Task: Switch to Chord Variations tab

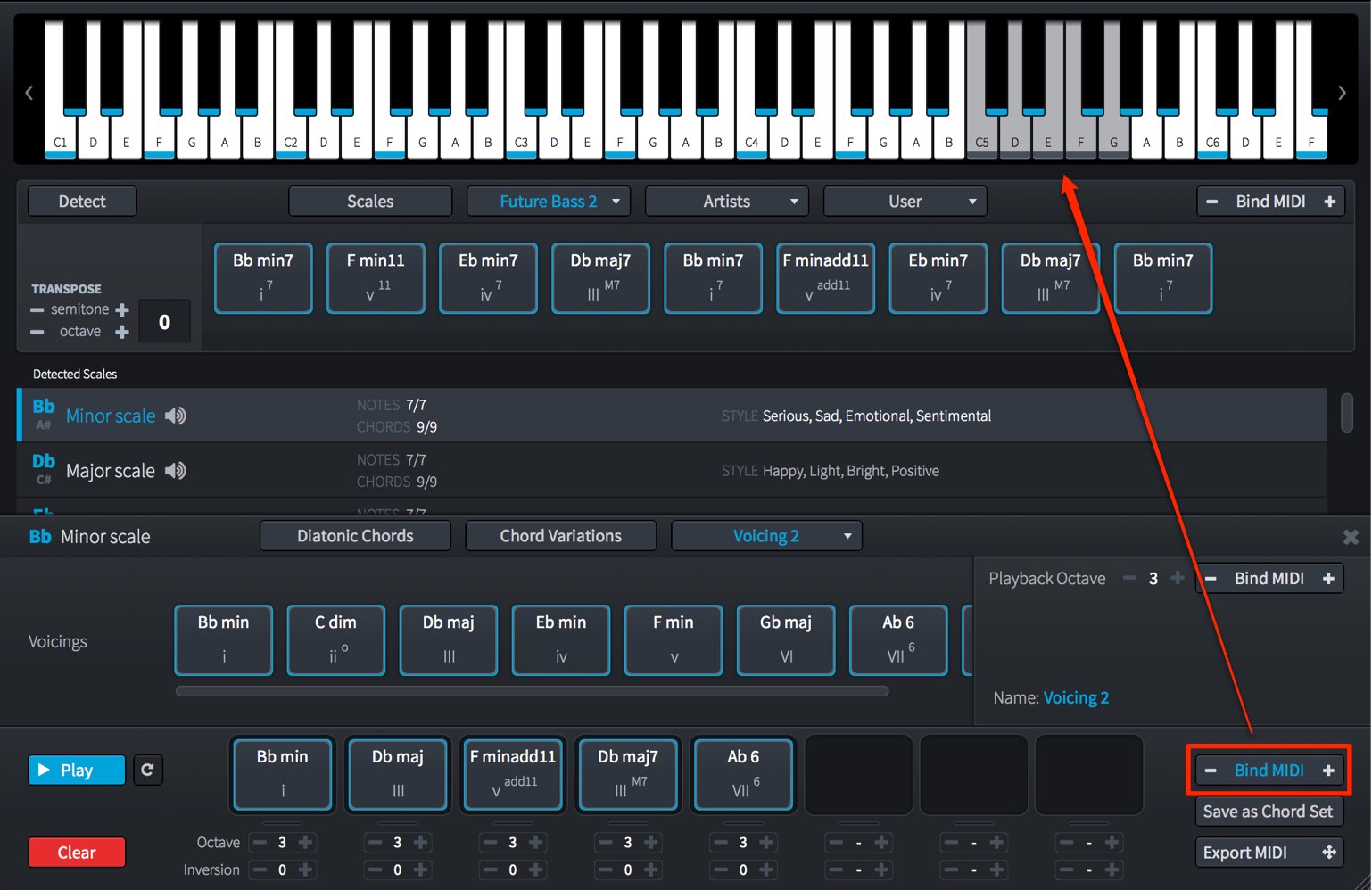Action: (561, 536)
